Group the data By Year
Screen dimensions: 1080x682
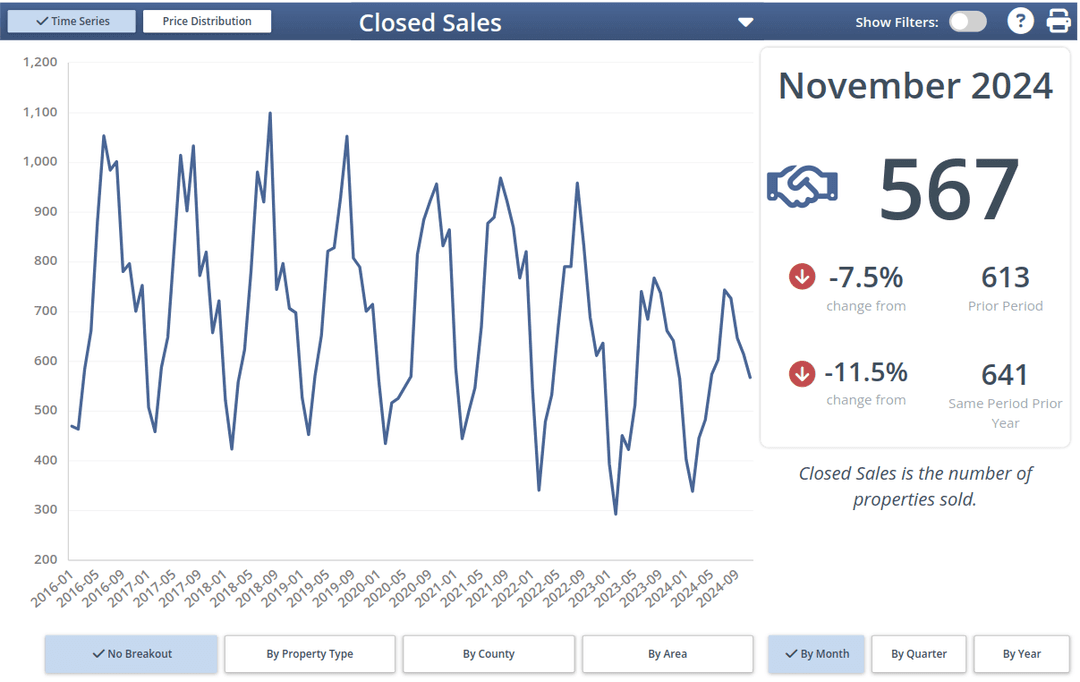pos(1021,654)
